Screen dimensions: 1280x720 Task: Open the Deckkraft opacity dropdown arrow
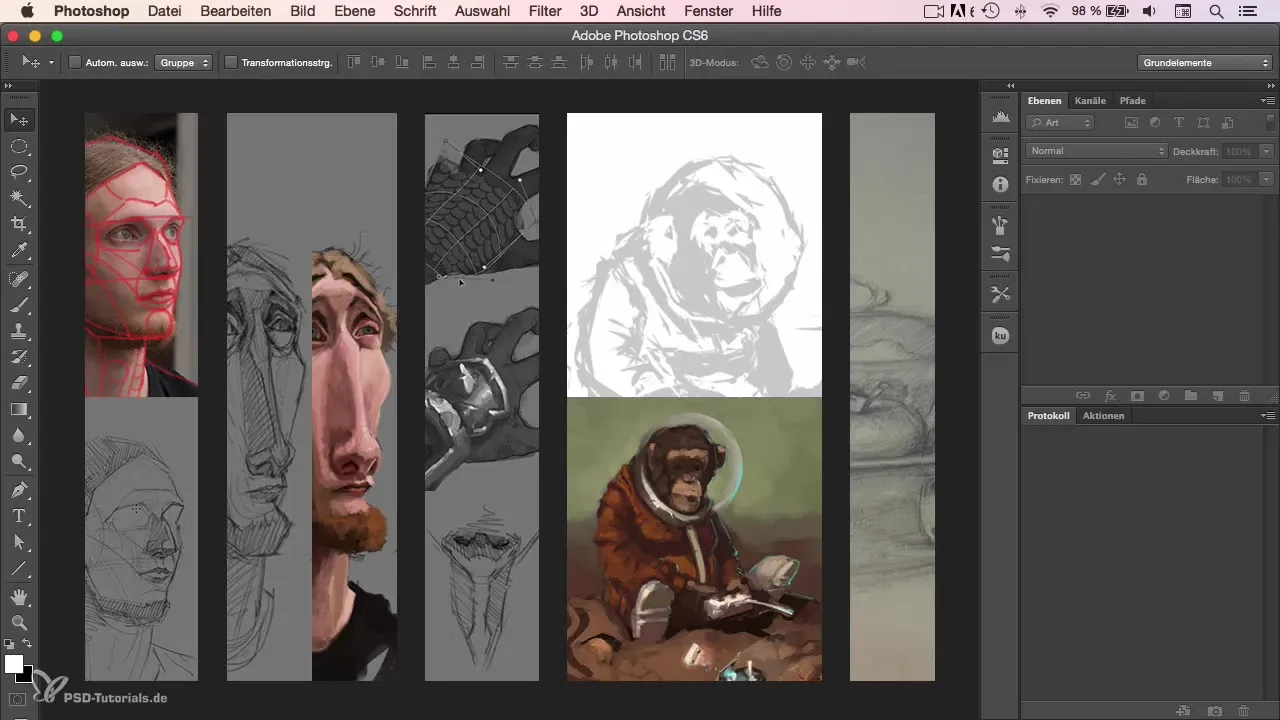coord(1266,151)
